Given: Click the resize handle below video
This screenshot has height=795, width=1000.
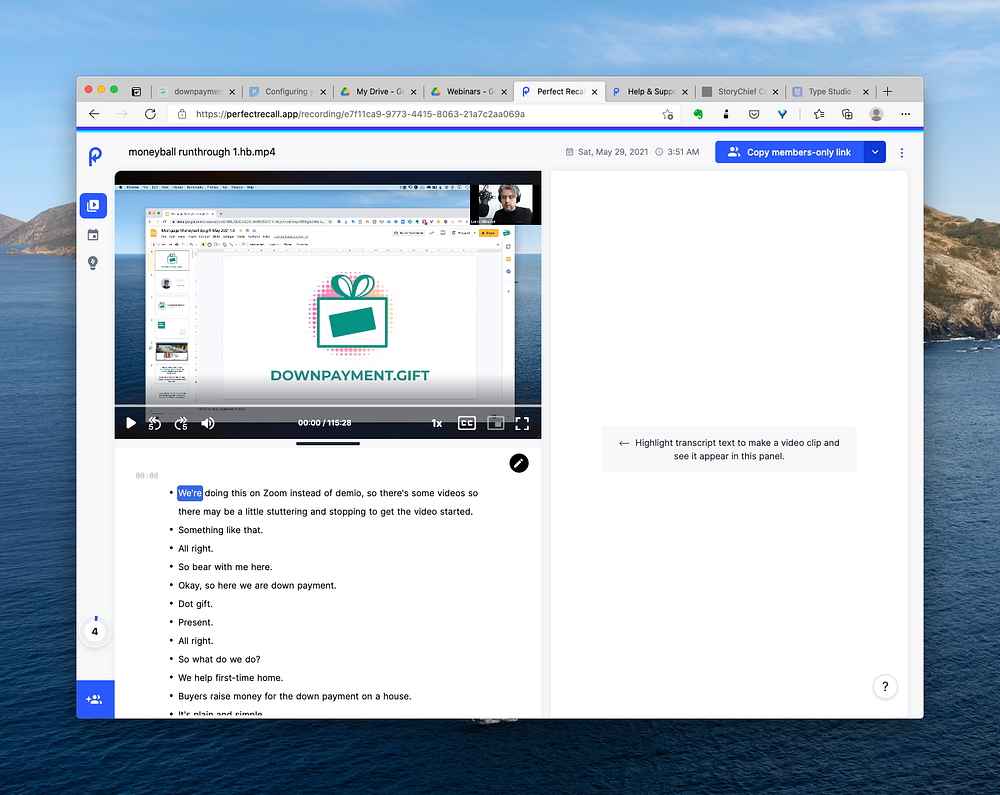Looking at the screenshot, I should [328, 444].
